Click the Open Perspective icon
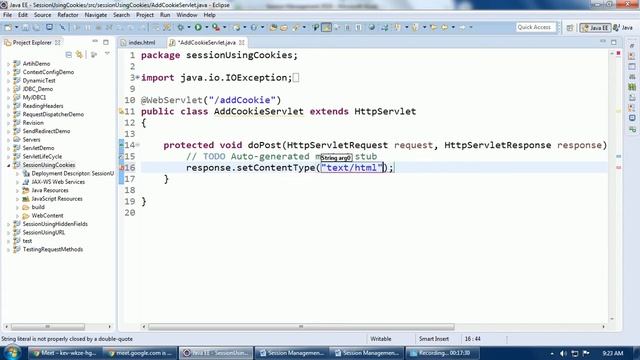Image resolution: width=640 pixels, height=360 pixels. pos(570,28)
